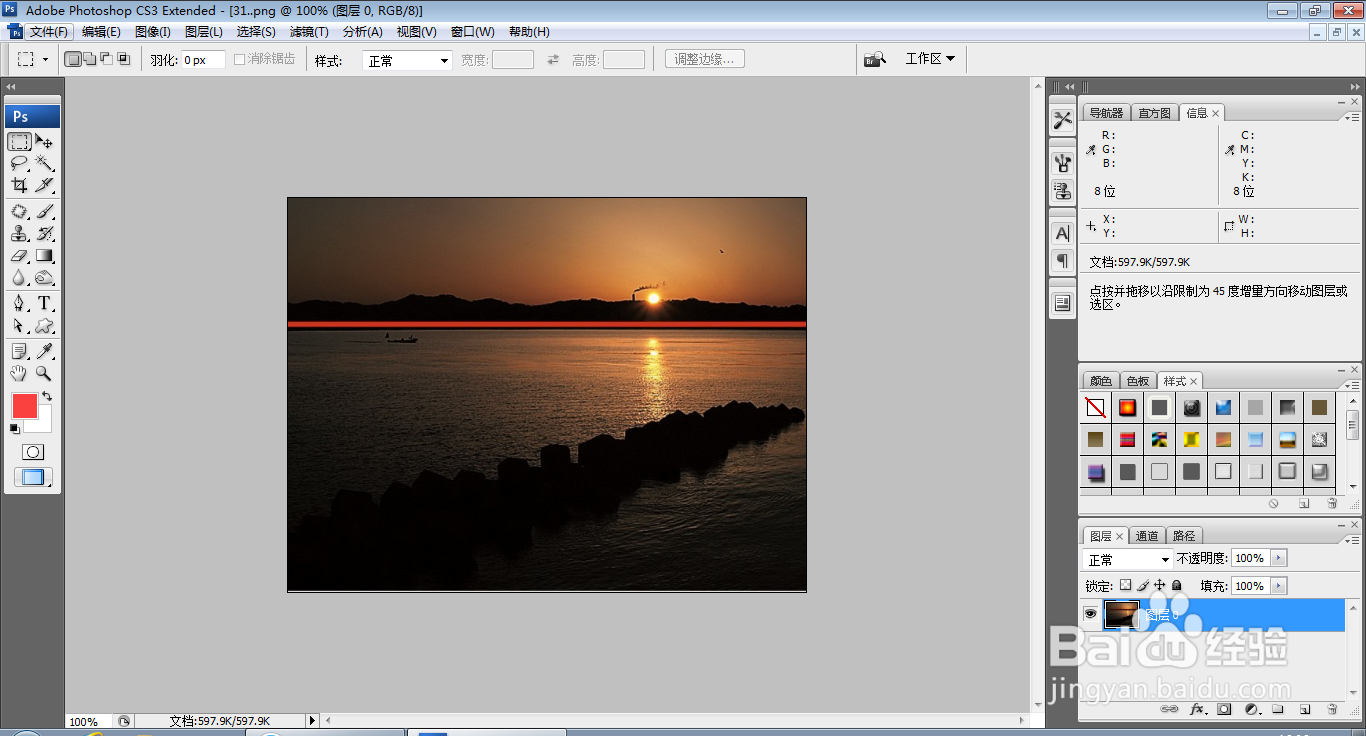Select the Sponge tool
Viewport: 1366px width, 736px height.
[45, 278]
